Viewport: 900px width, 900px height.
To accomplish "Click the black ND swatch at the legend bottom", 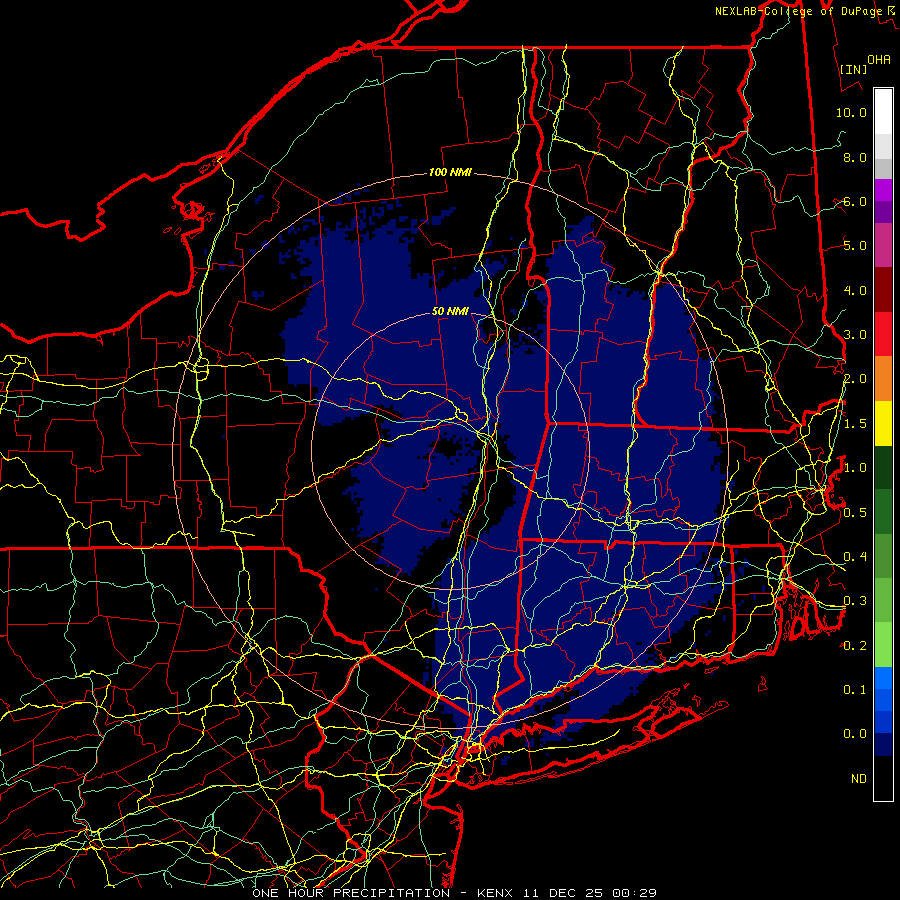I will click(883, 778).
